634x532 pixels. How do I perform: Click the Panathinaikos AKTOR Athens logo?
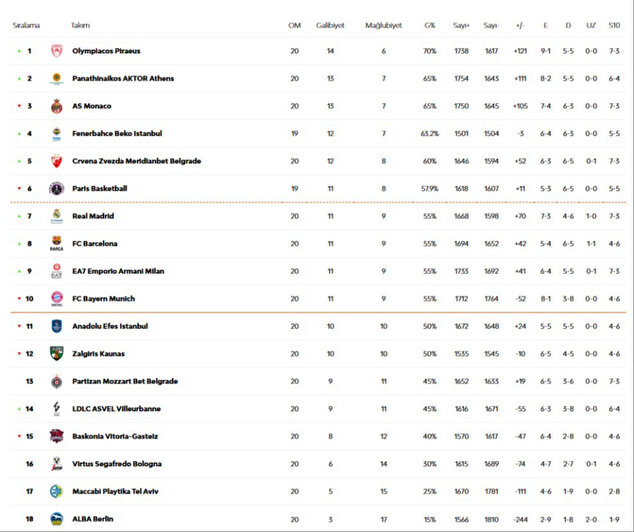tap(57, 78)
